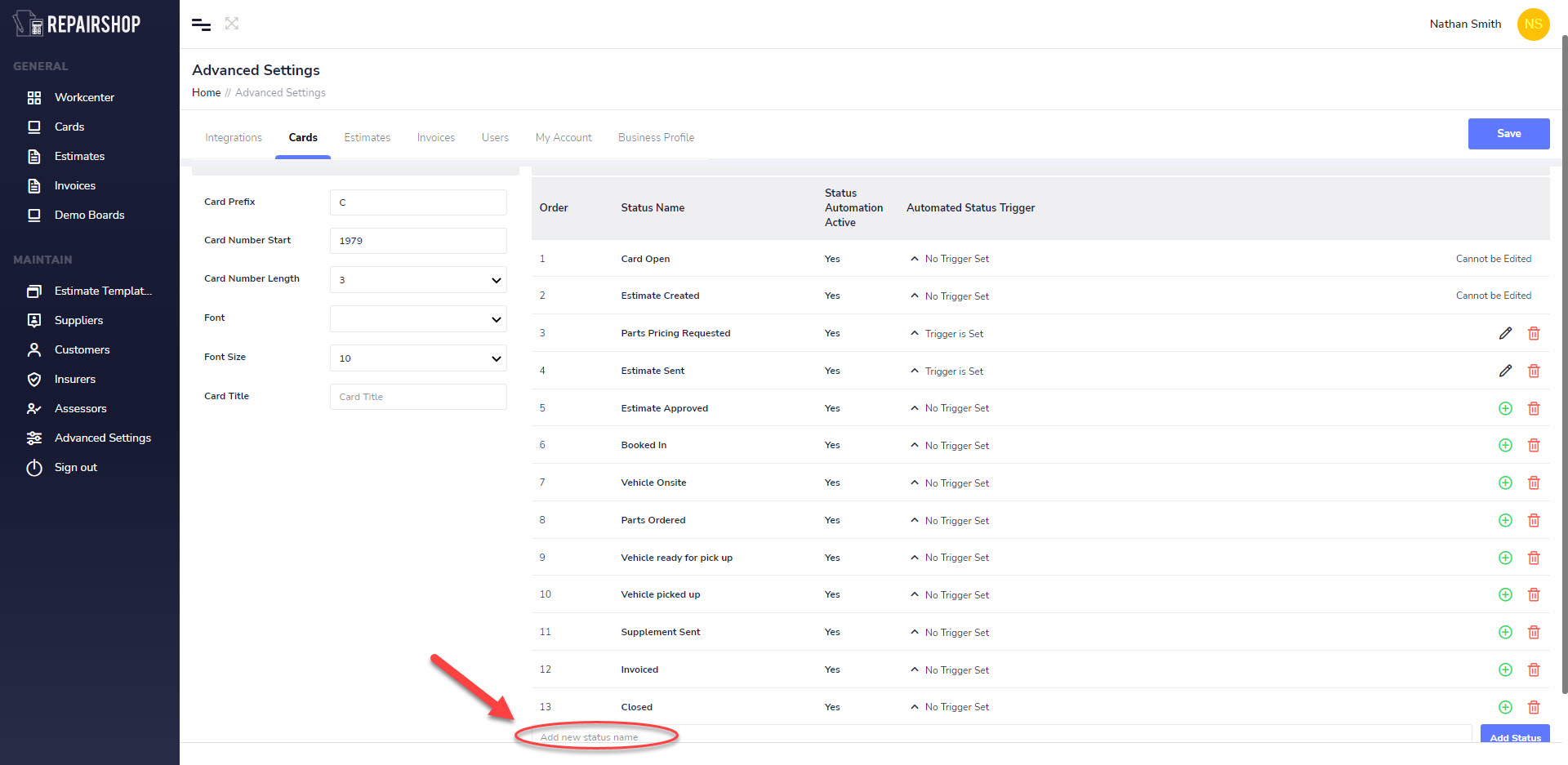This screenshot has width=1568, height=765.
Task: Edit trigger for Estimate Sent status
Action: click(1505, 371)
